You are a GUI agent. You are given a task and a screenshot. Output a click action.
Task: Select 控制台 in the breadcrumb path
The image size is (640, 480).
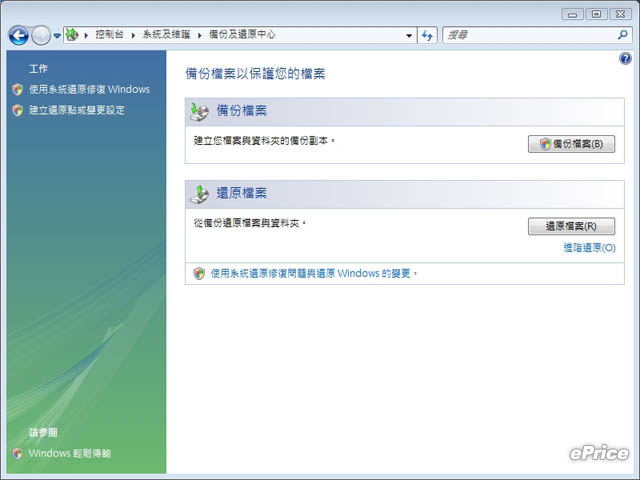click(109, 35)
